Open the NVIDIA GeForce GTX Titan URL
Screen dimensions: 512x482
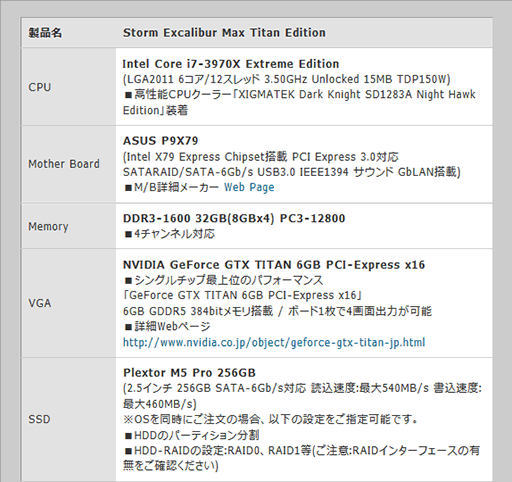pos(274,342)
